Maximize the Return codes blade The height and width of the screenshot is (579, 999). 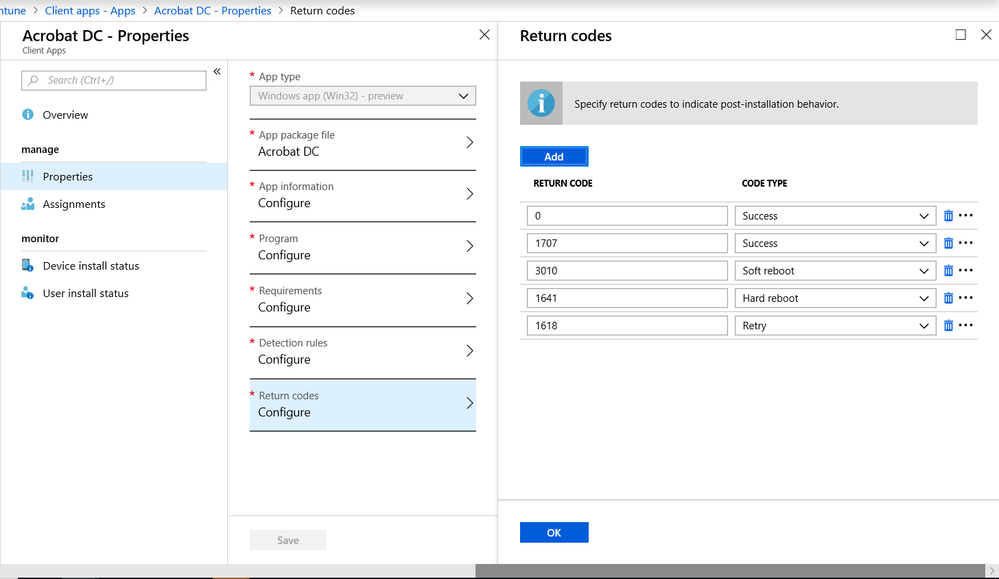961,34
